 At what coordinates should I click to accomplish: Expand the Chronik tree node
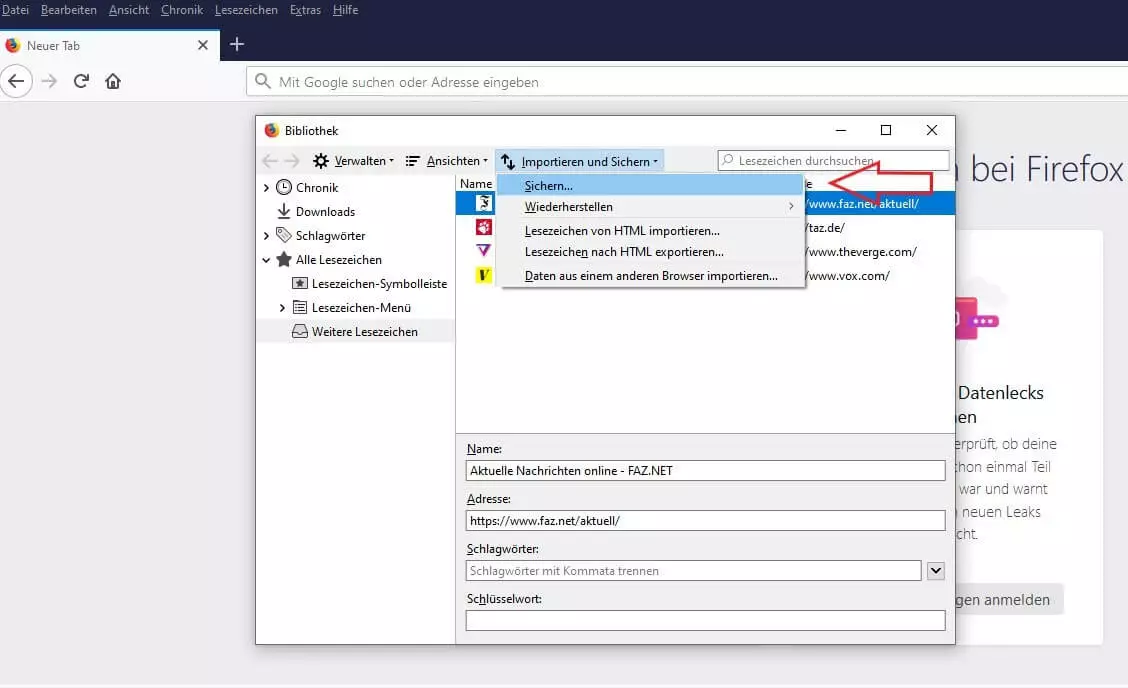coord(266,188)
